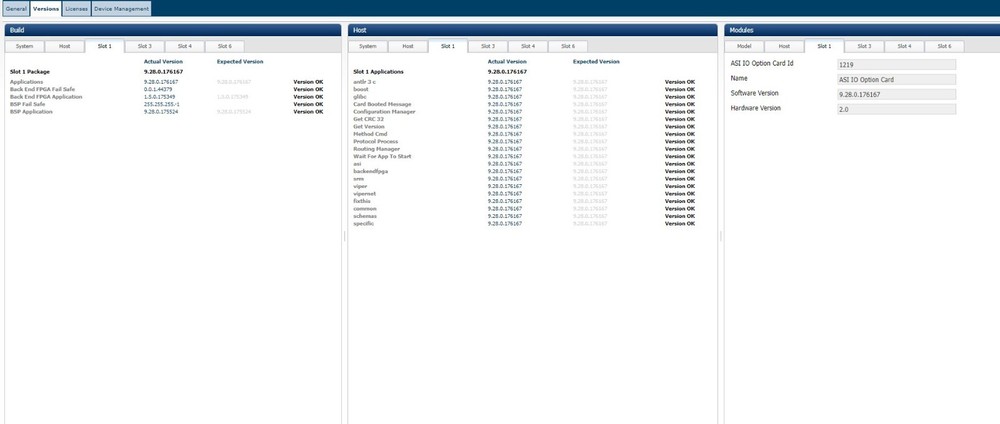Screen dimensions: 1000x424
Task: Click the BSP Fail Safe row
Action: [x=166, y=104]
